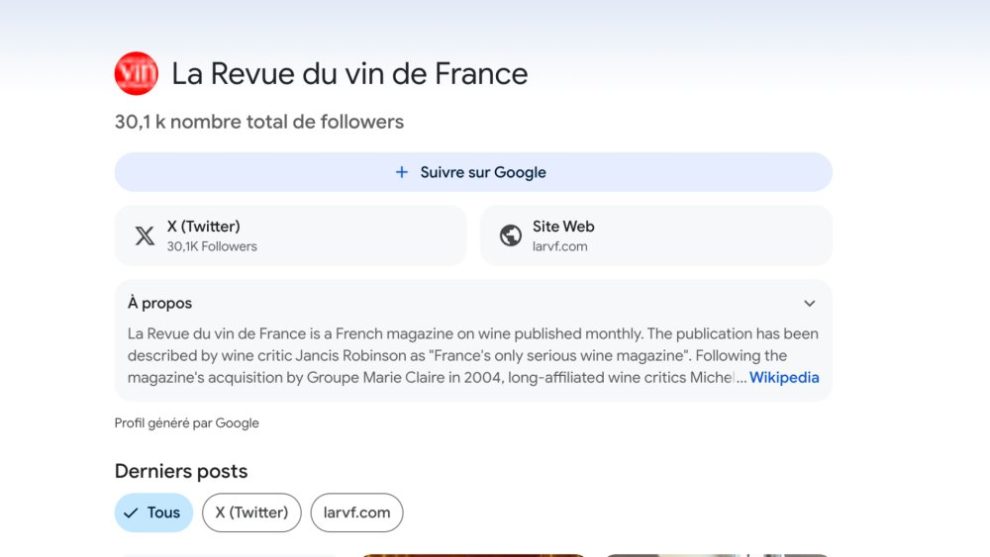
Task: Click the 30,1K Followers text under X (Twitter)
Action: click(212, 247)
